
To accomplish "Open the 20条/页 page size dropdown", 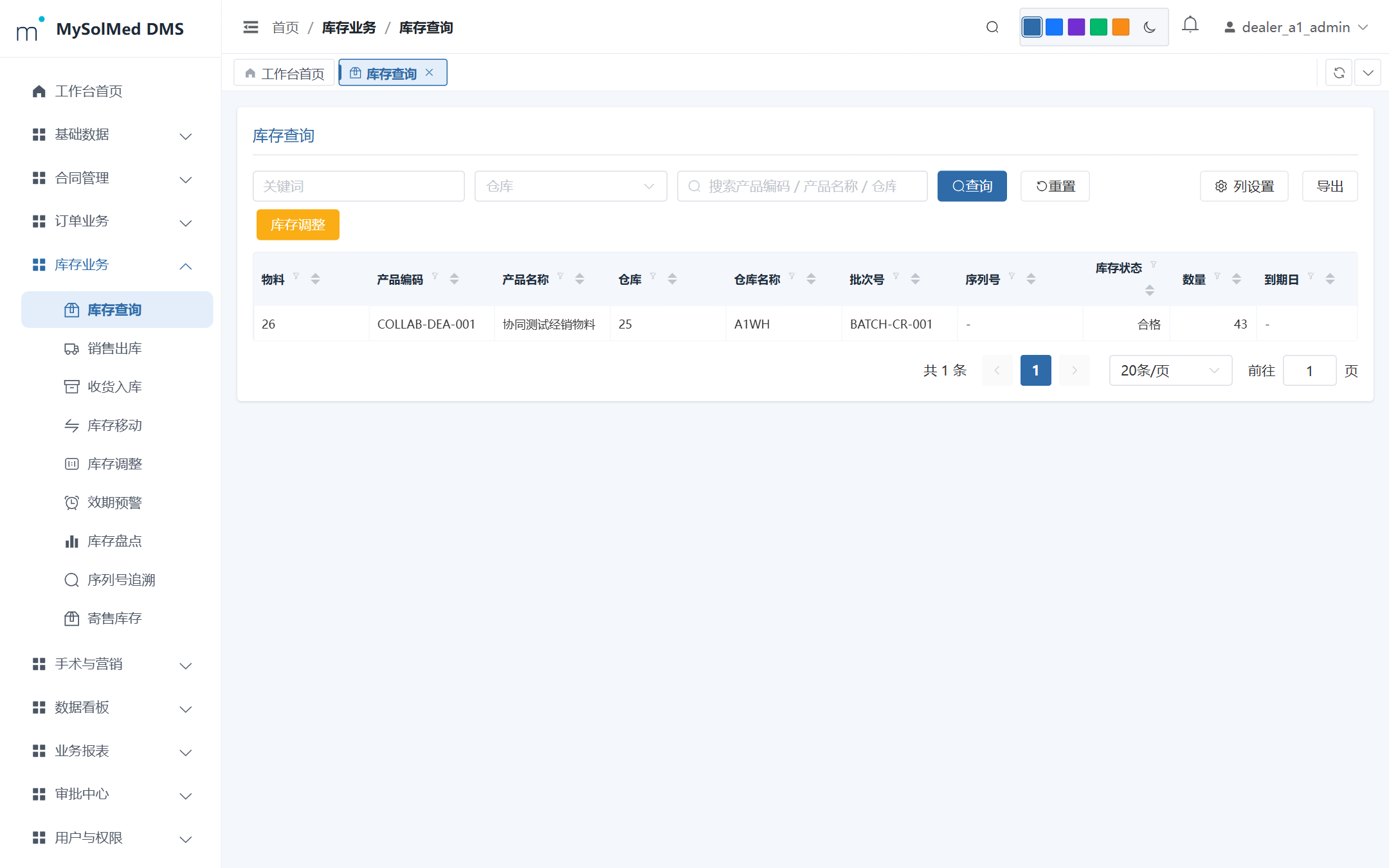I will pyautogui.click(x=1170, y=370).
